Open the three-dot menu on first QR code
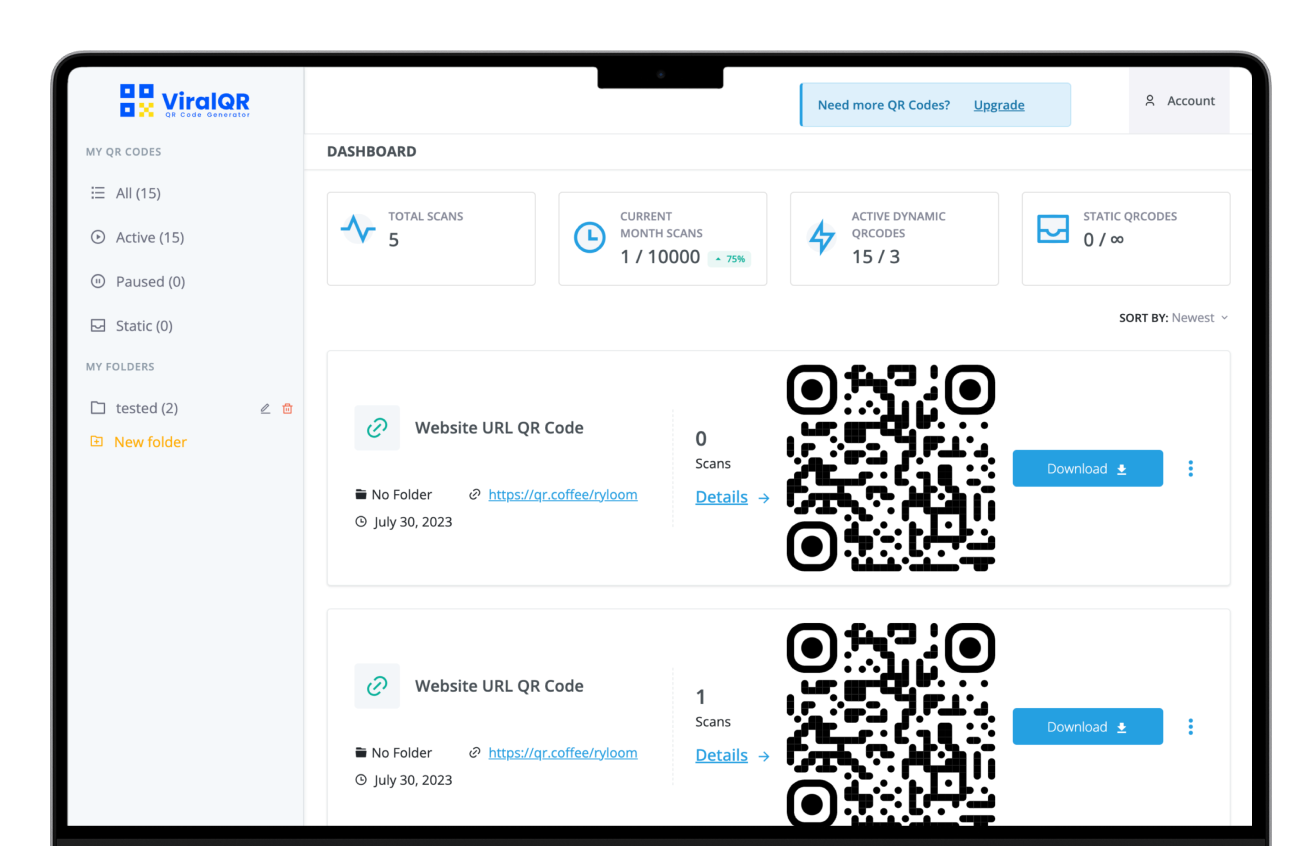 1191,468
